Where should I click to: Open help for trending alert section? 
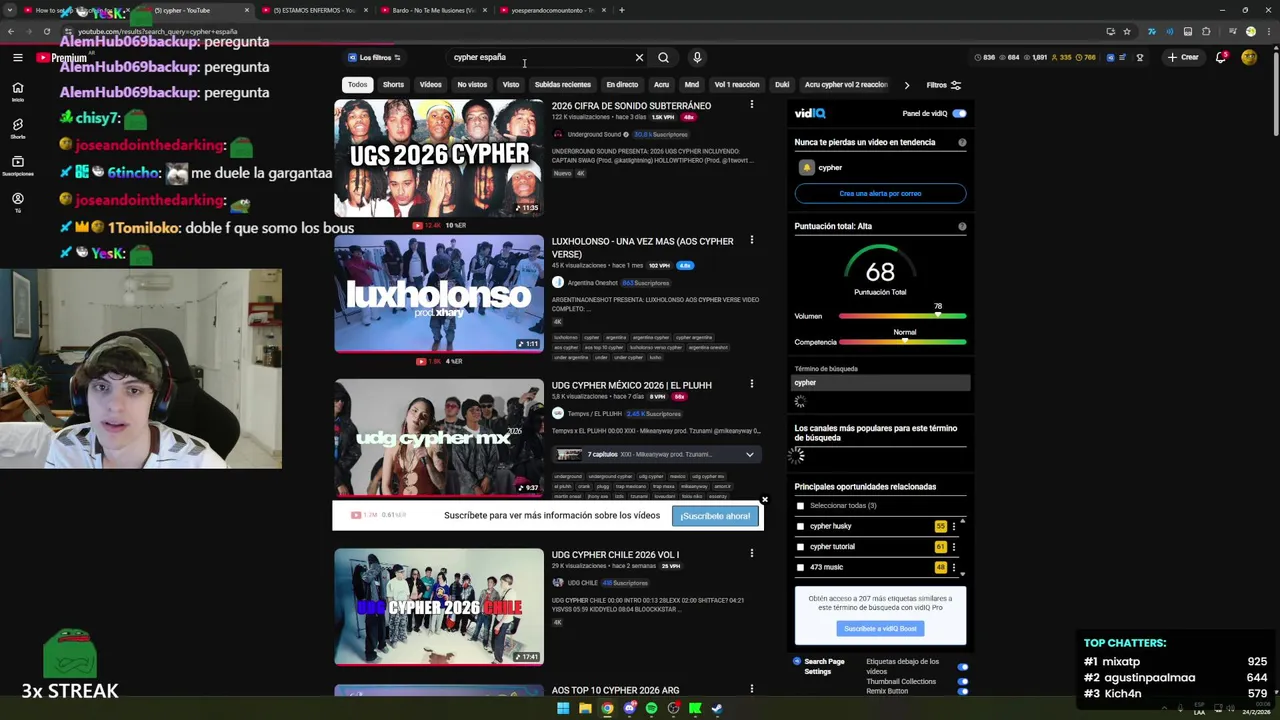[962, 142]
